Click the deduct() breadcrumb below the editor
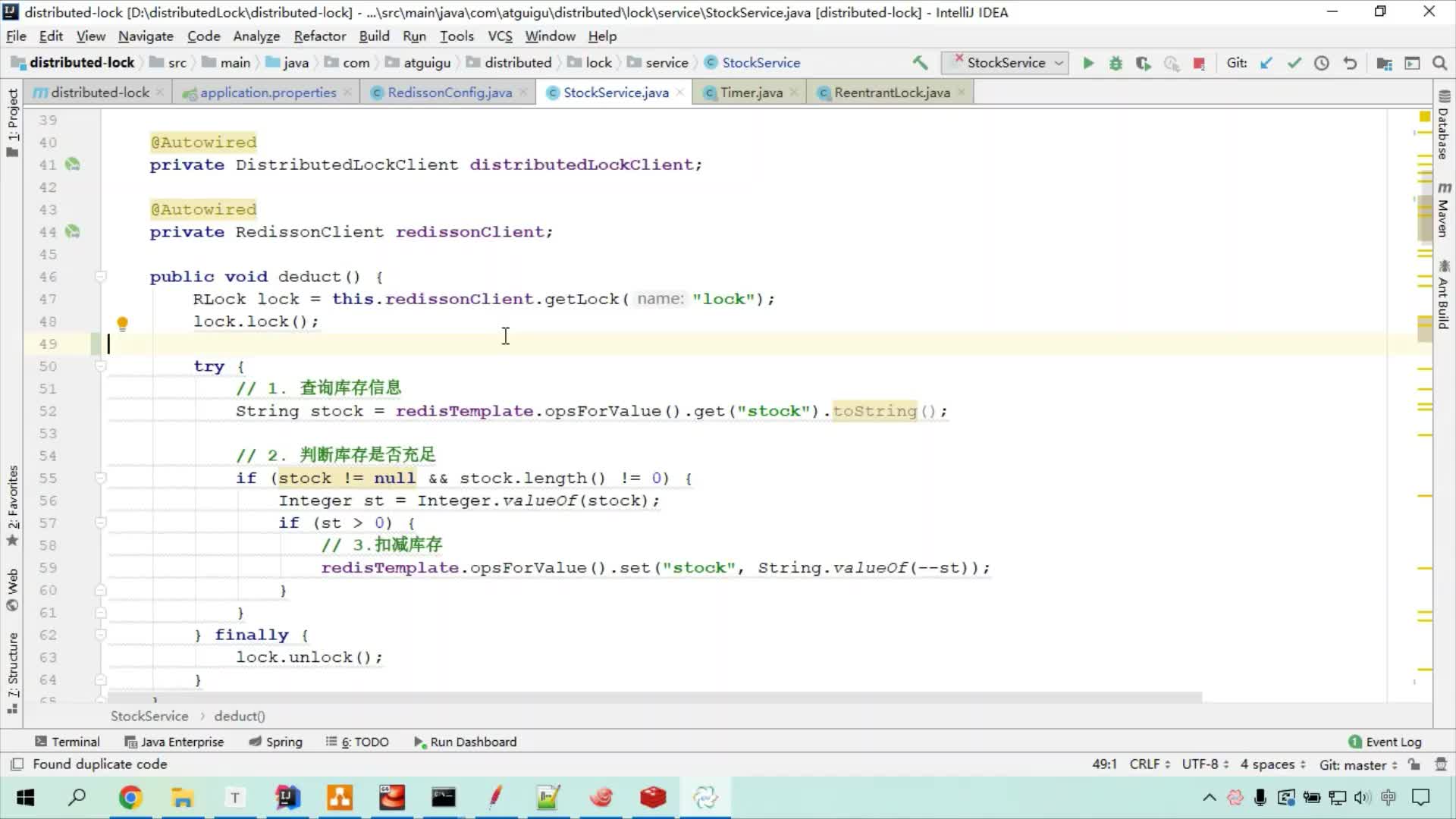 [x=240, y=717]
